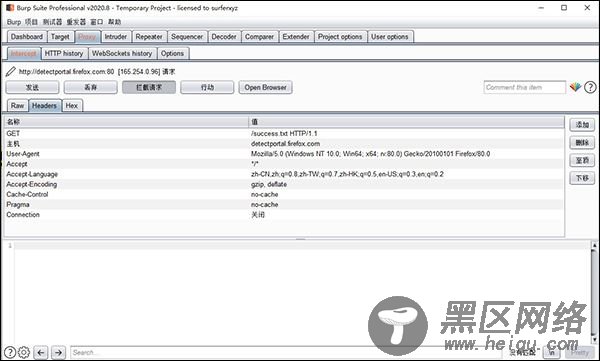The image size is (600, 361).
Task: Switch to the Decoder tab
Action: click(224, 37)
